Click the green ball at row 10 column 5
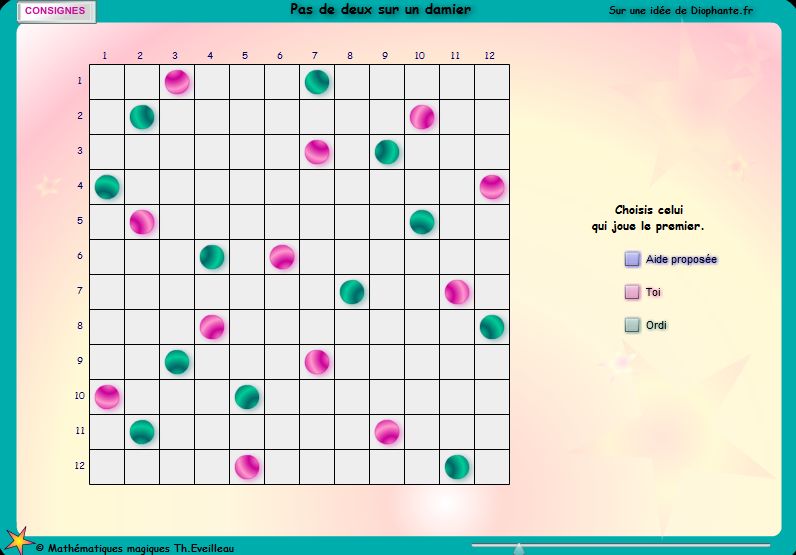Viewport: 796px width, 555px height. pyautogui.click(x=247, y=398)
